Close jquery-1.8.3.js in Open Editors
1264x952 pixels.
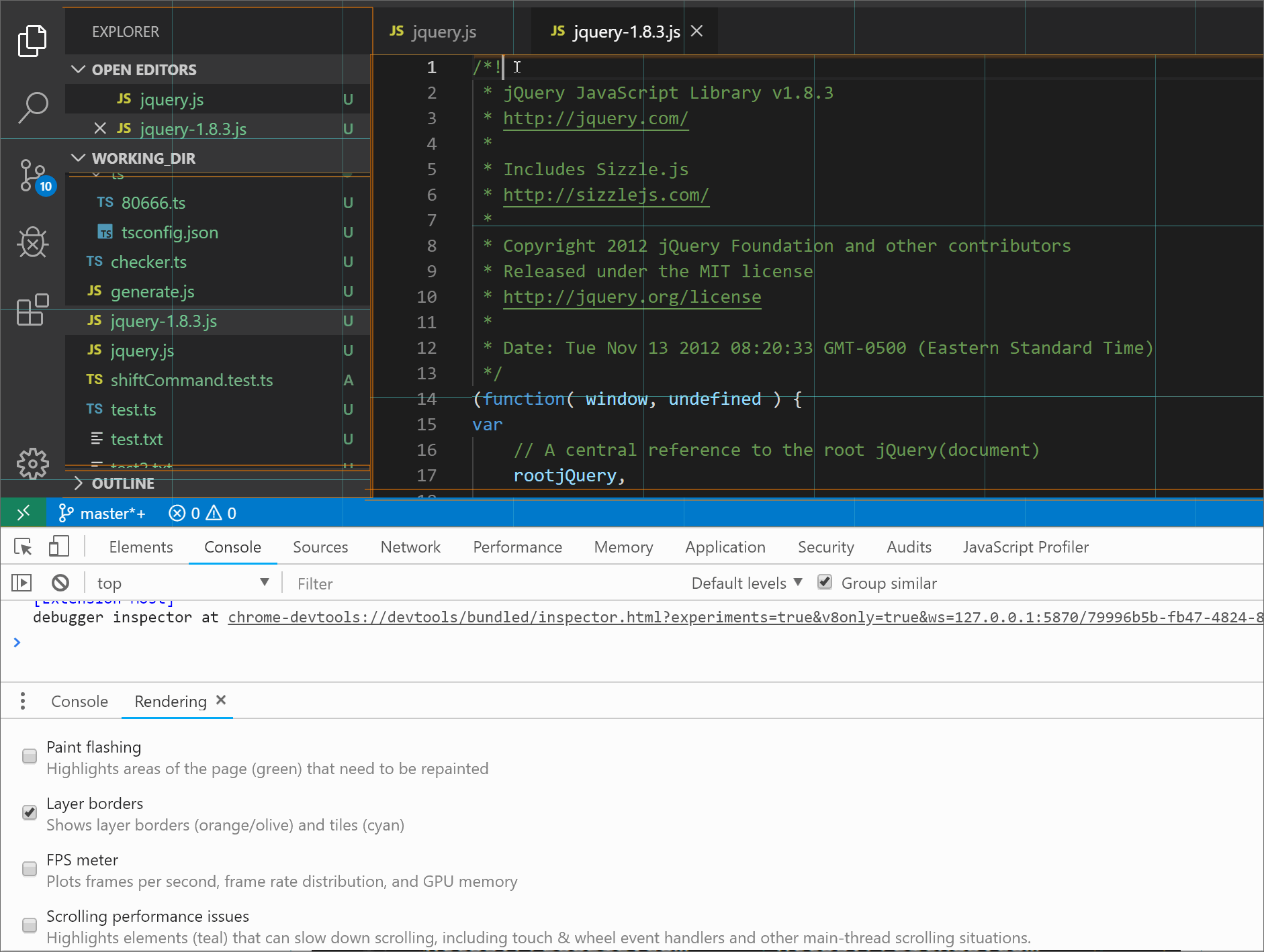pos(100,128)
